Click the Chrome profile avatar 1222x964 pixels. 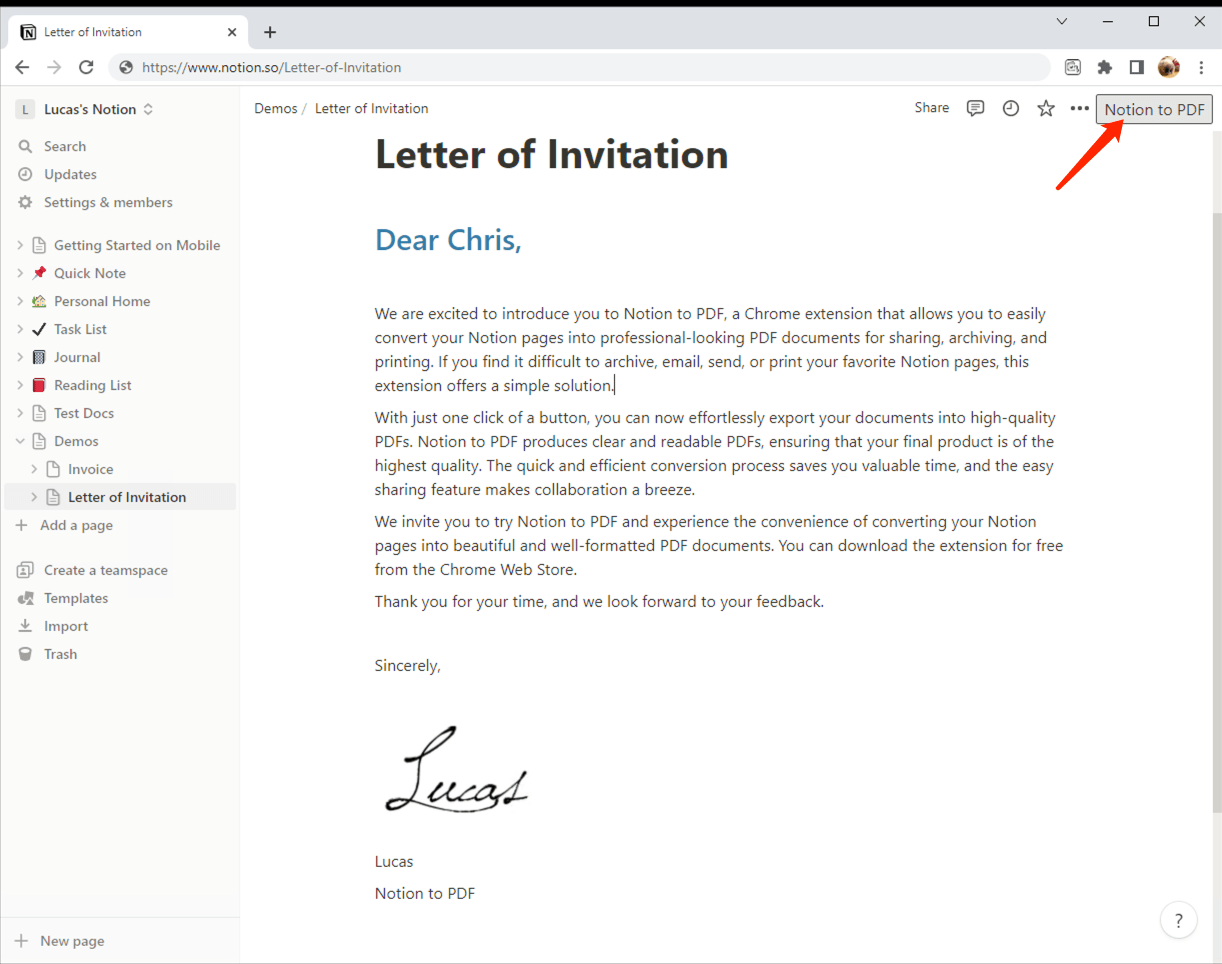click(1169, 67)
